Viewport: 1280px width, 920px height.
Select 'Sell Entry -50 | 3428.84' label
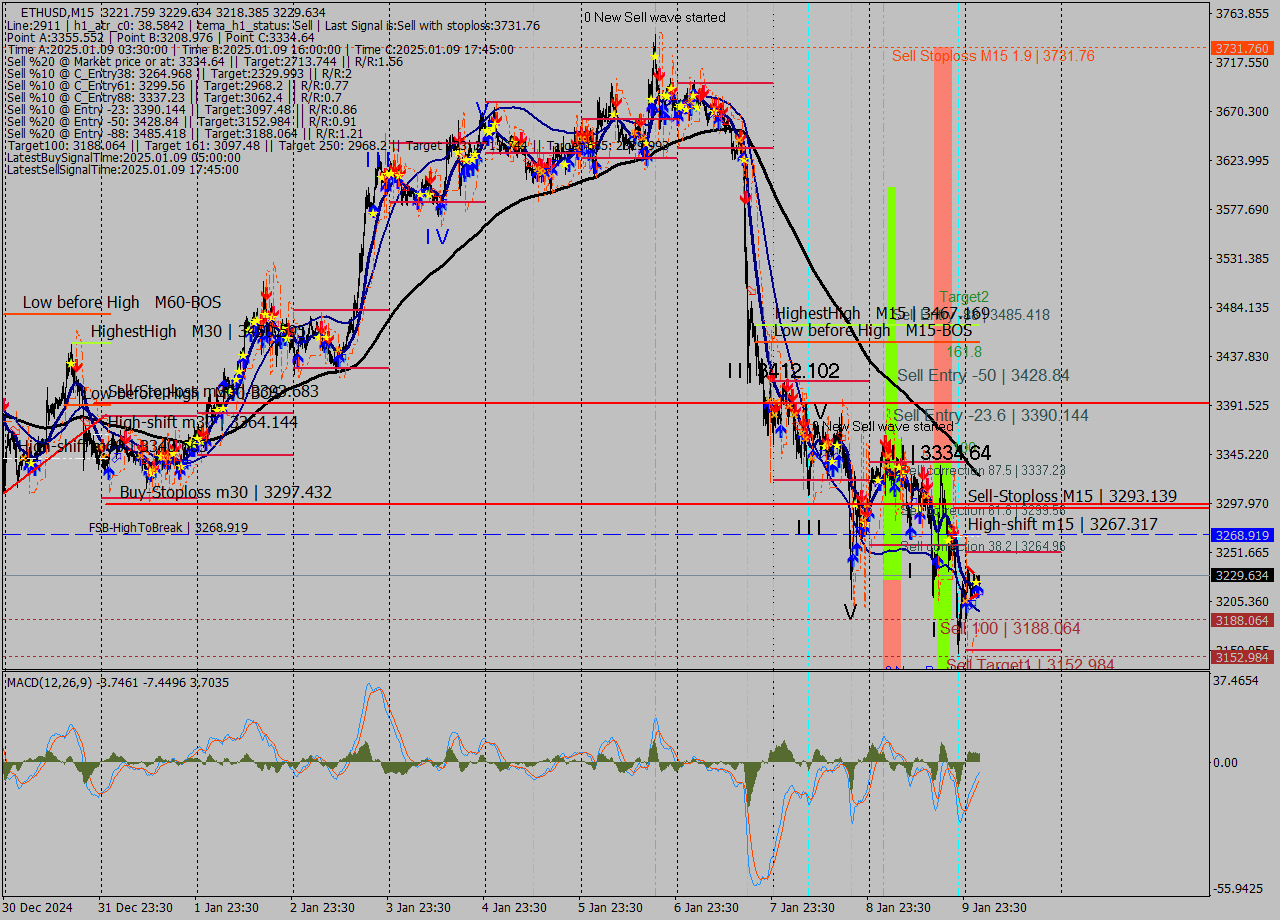tap(984, 375)
